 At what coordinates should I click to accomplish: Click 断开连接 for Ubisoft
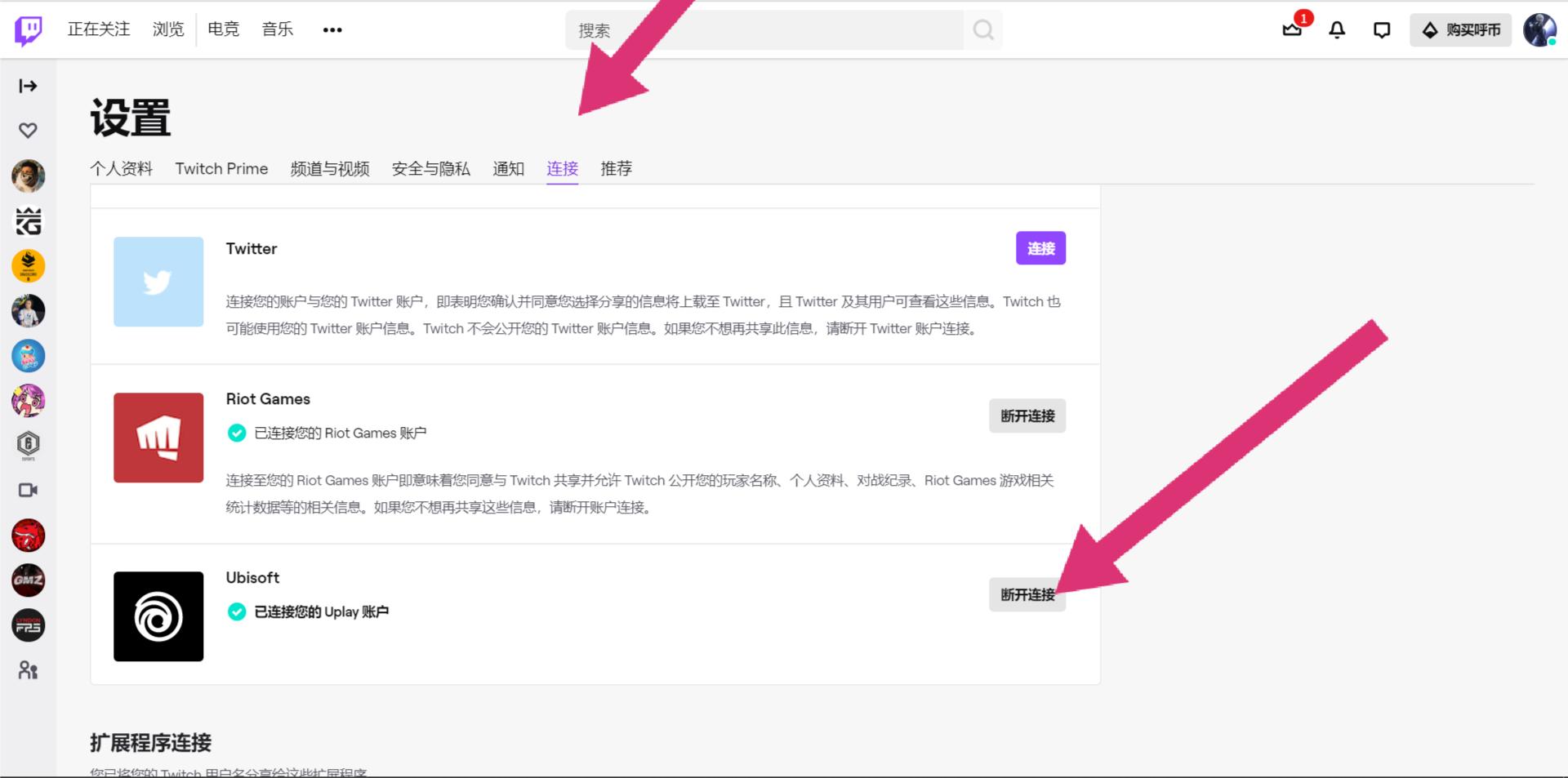click(x=1027, y=594)
